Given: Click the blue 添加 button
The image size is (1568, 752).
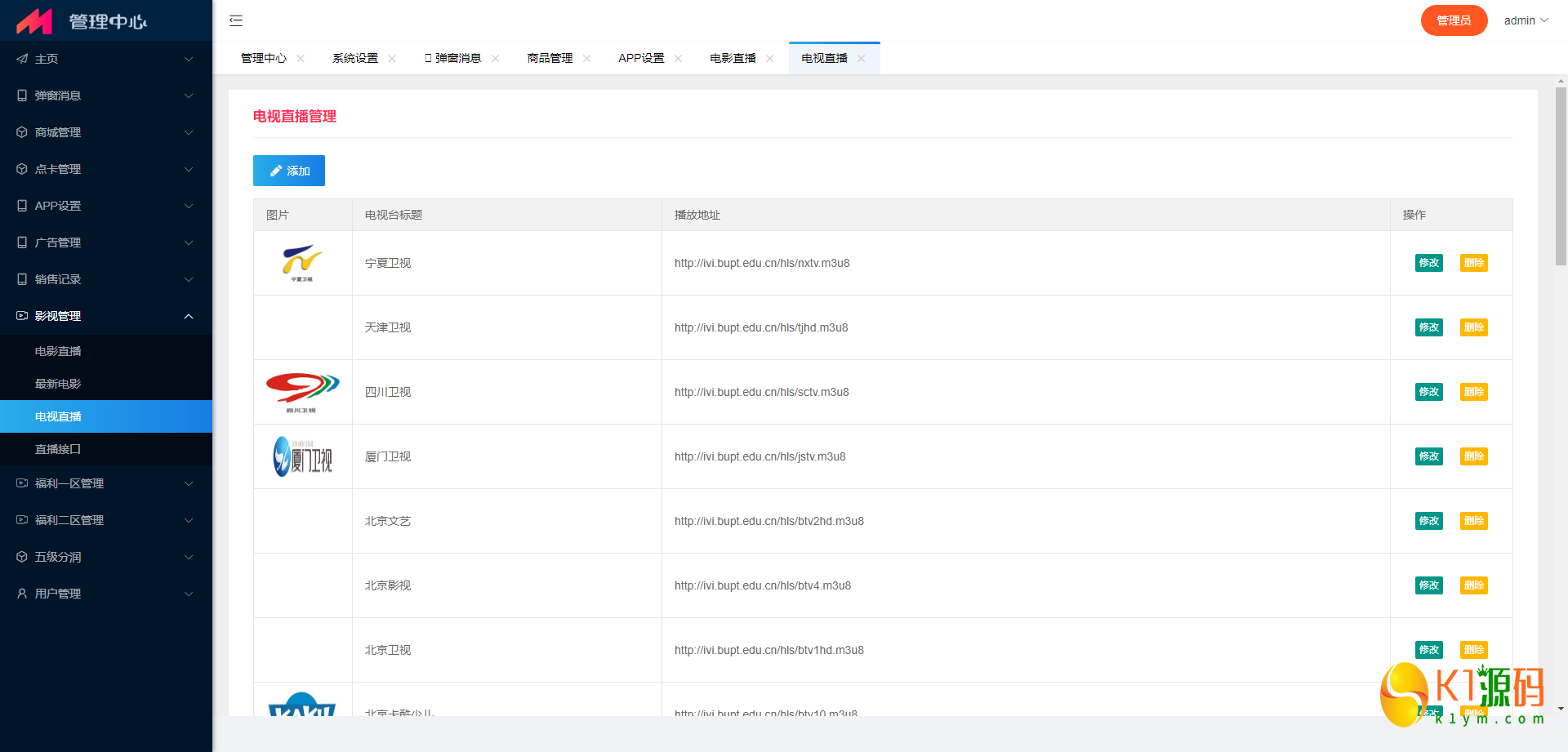Looking at the screenshot, I should 289,171.
